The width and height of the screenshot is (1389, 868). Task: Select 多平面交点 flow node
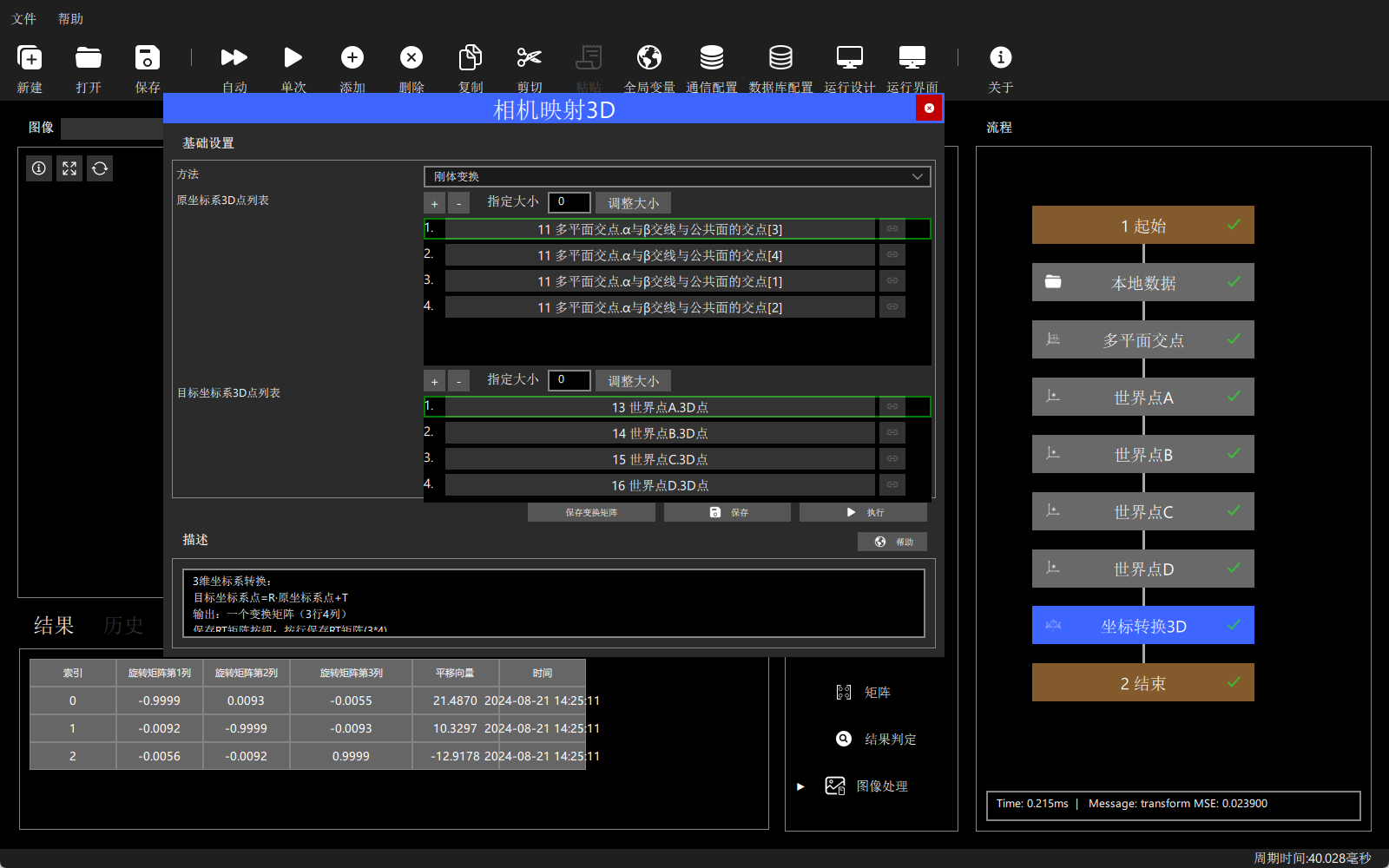click(1143, 340)
